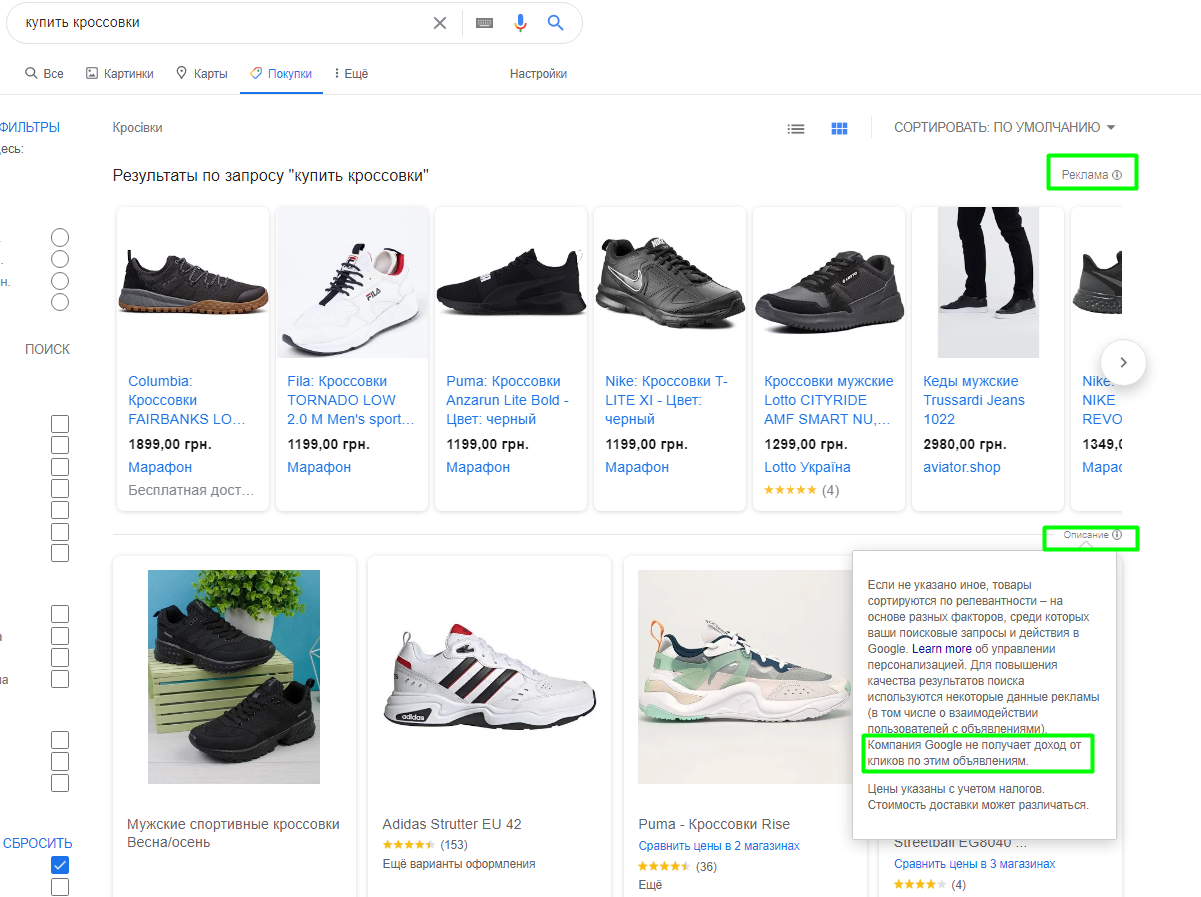
Task: Clear the search box with the X icon
Action: (x=439, y=23)
